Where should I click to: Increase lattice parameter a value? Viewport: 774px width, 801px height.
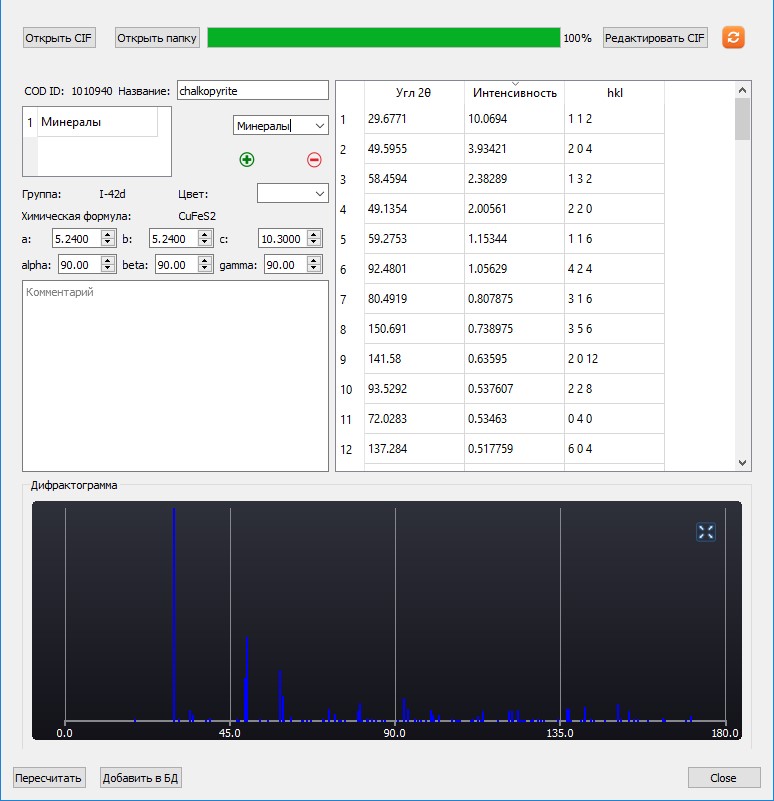(x=108, y=234)
